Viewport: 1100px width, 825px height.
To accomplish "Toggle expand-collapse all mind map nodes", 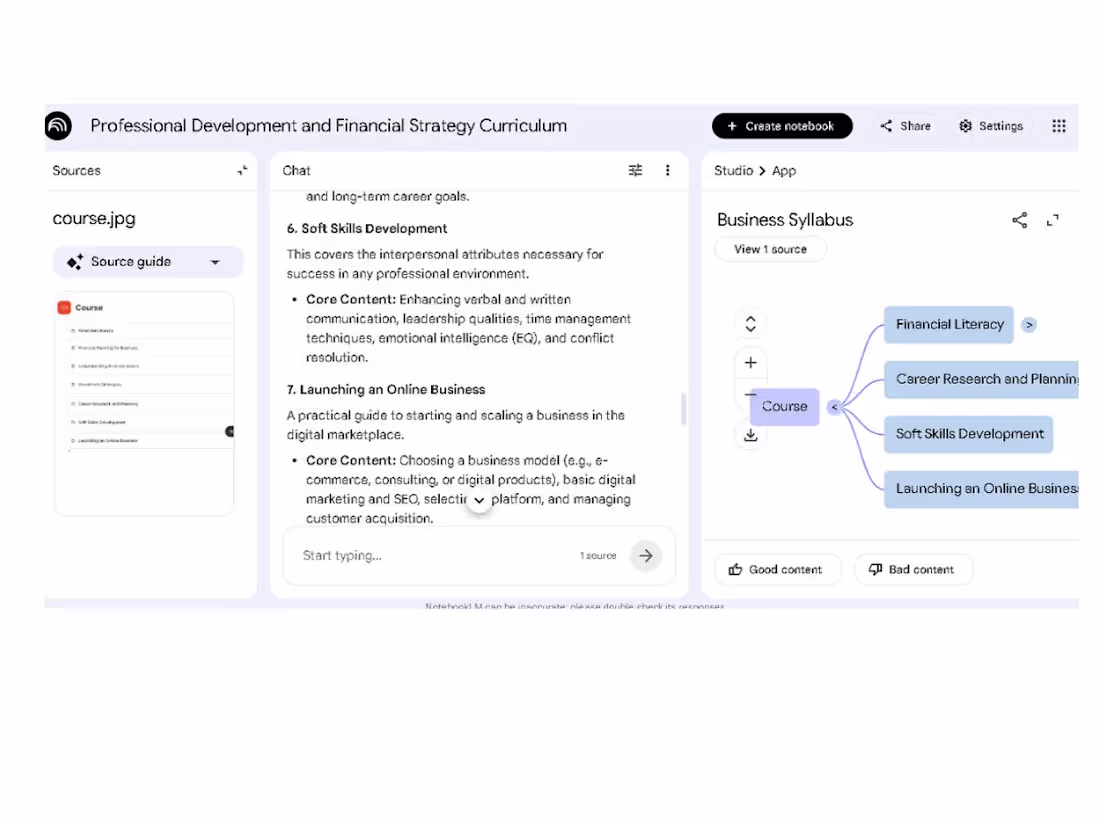I will pyautogui.click(x=751, y=324).
